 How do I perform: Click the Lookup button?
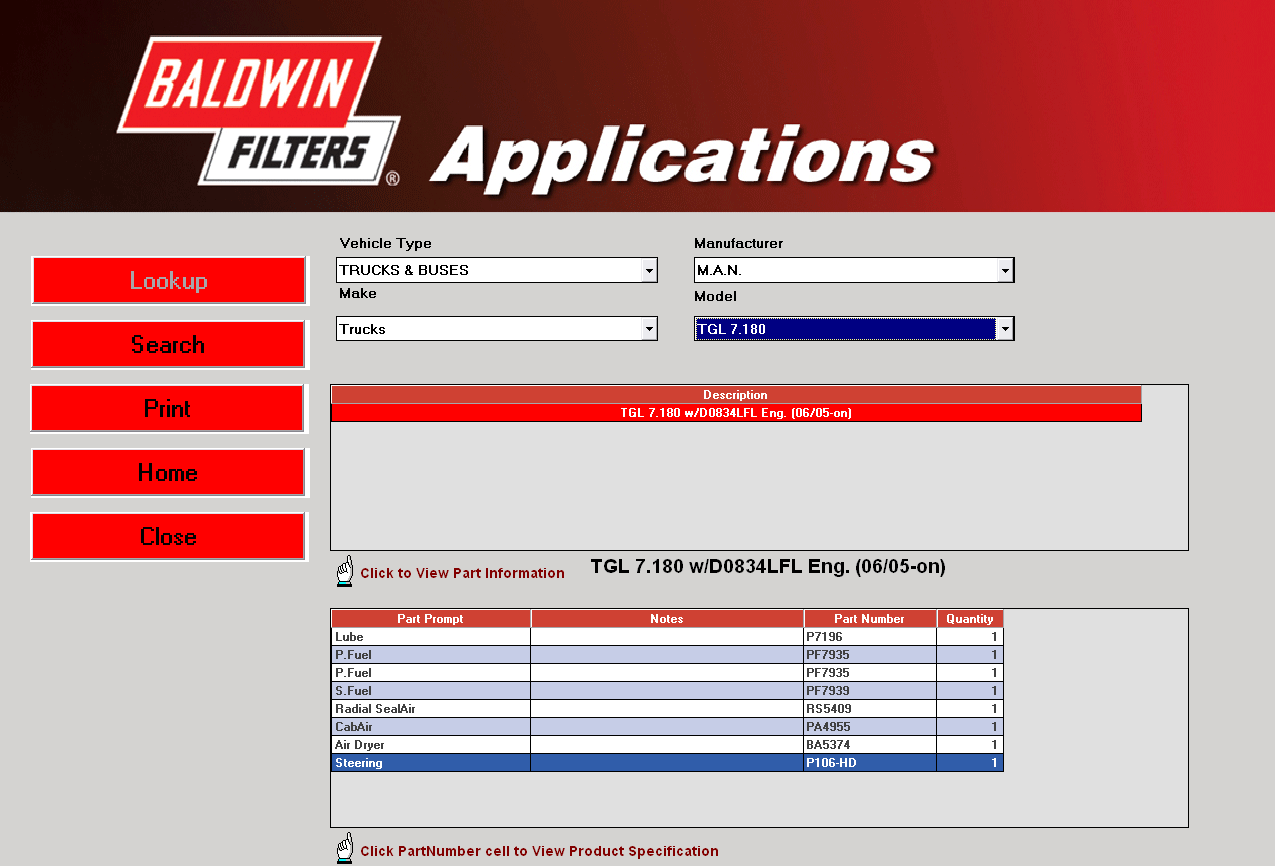(x=168, y=280)
